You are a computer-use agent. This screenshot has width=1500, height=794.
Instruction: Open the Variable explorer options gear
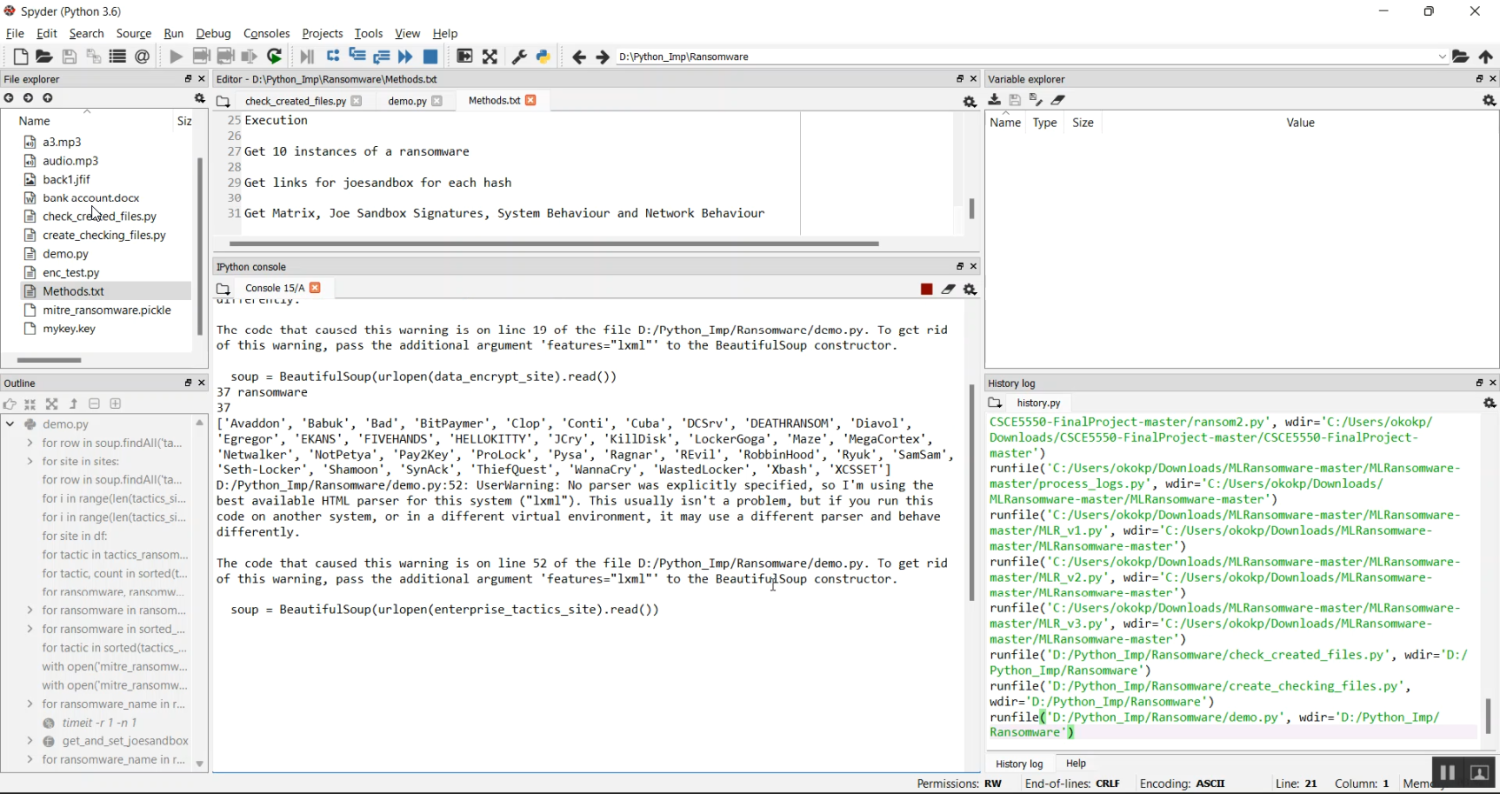point(1489,99)
